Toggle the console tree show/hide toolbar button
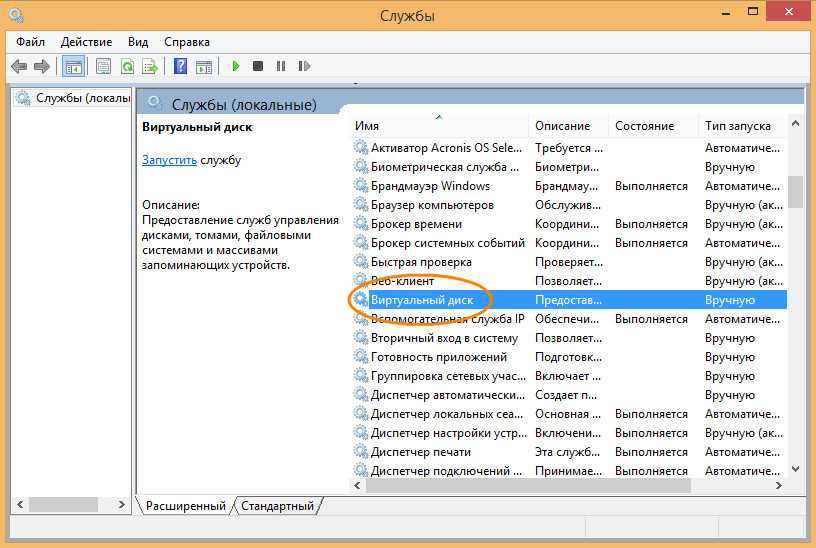Screen dimensions: 816x548 pos(73,67)
